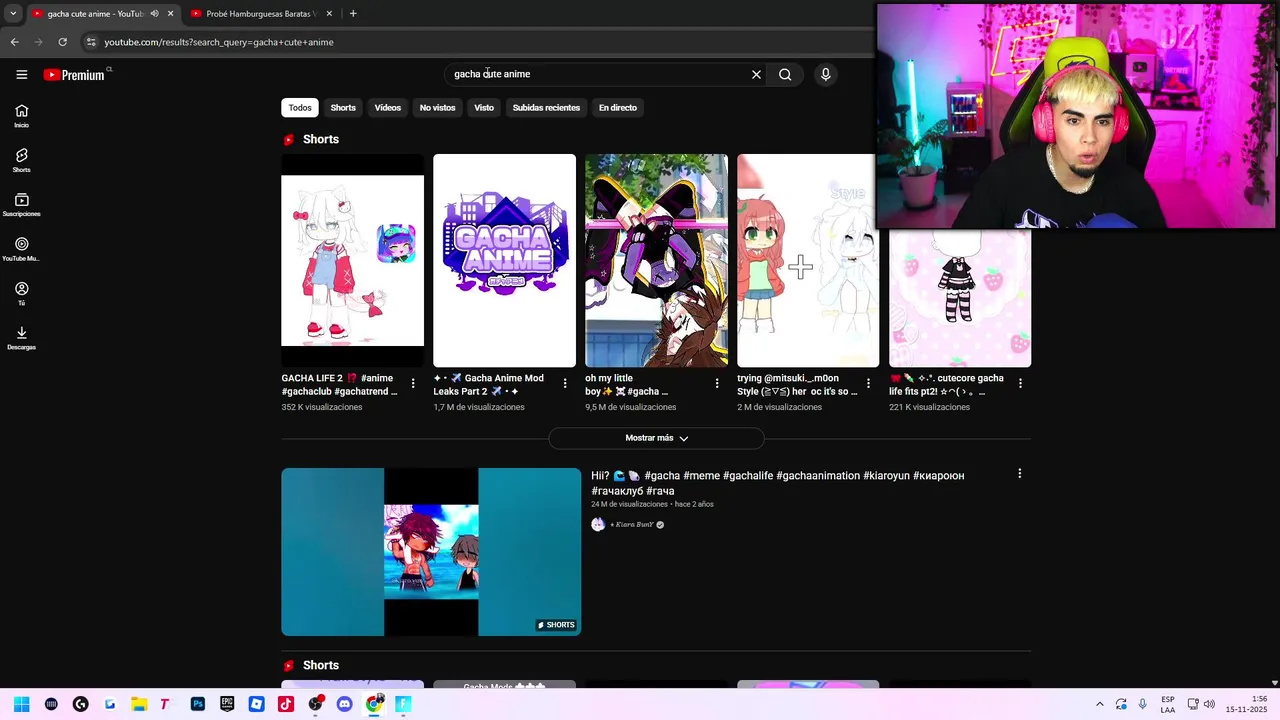Switch ESP LAA keyboard language indicator
Screen dimensions: 1280x720
1168,704
